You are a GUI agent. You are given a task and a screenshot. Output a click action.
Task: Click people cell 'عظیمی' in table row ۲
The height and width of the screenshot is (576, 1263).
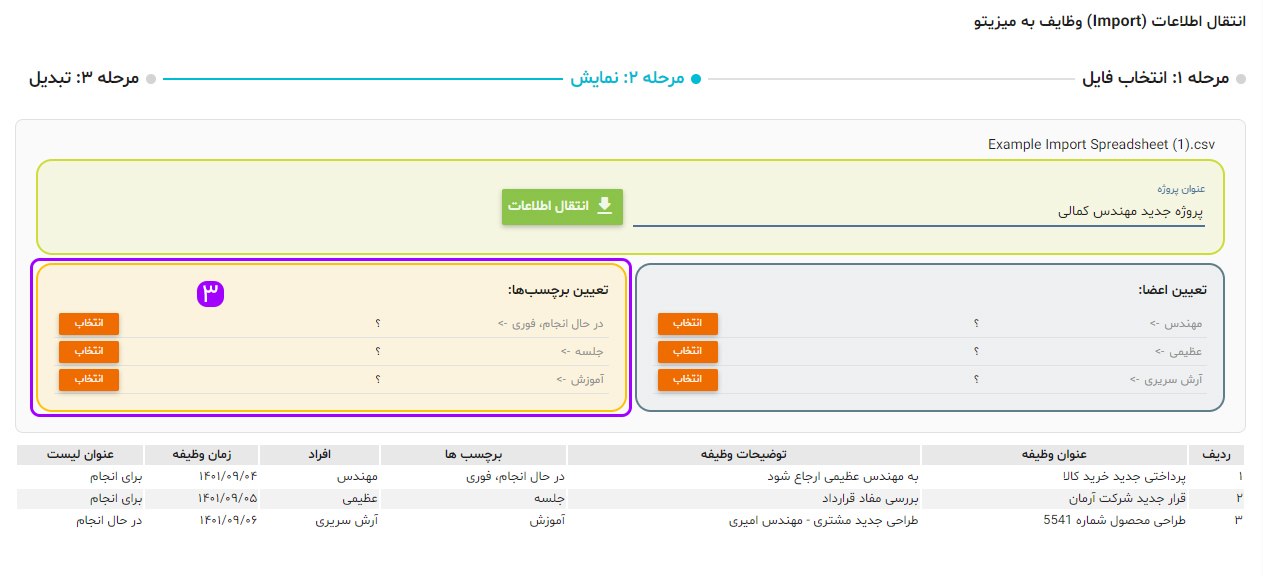tap(360, 498)
